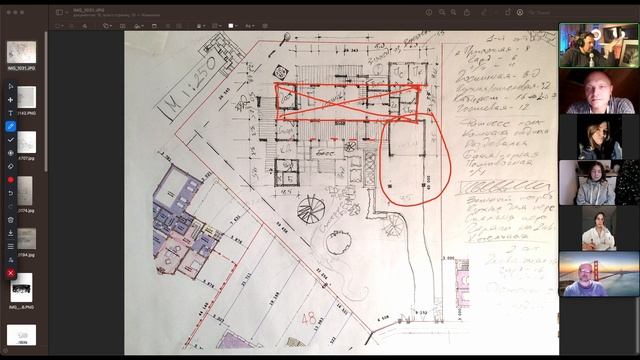Zoom in using the plus magnifier
Screen dimensions: 640x360
[x=453, y=12]
